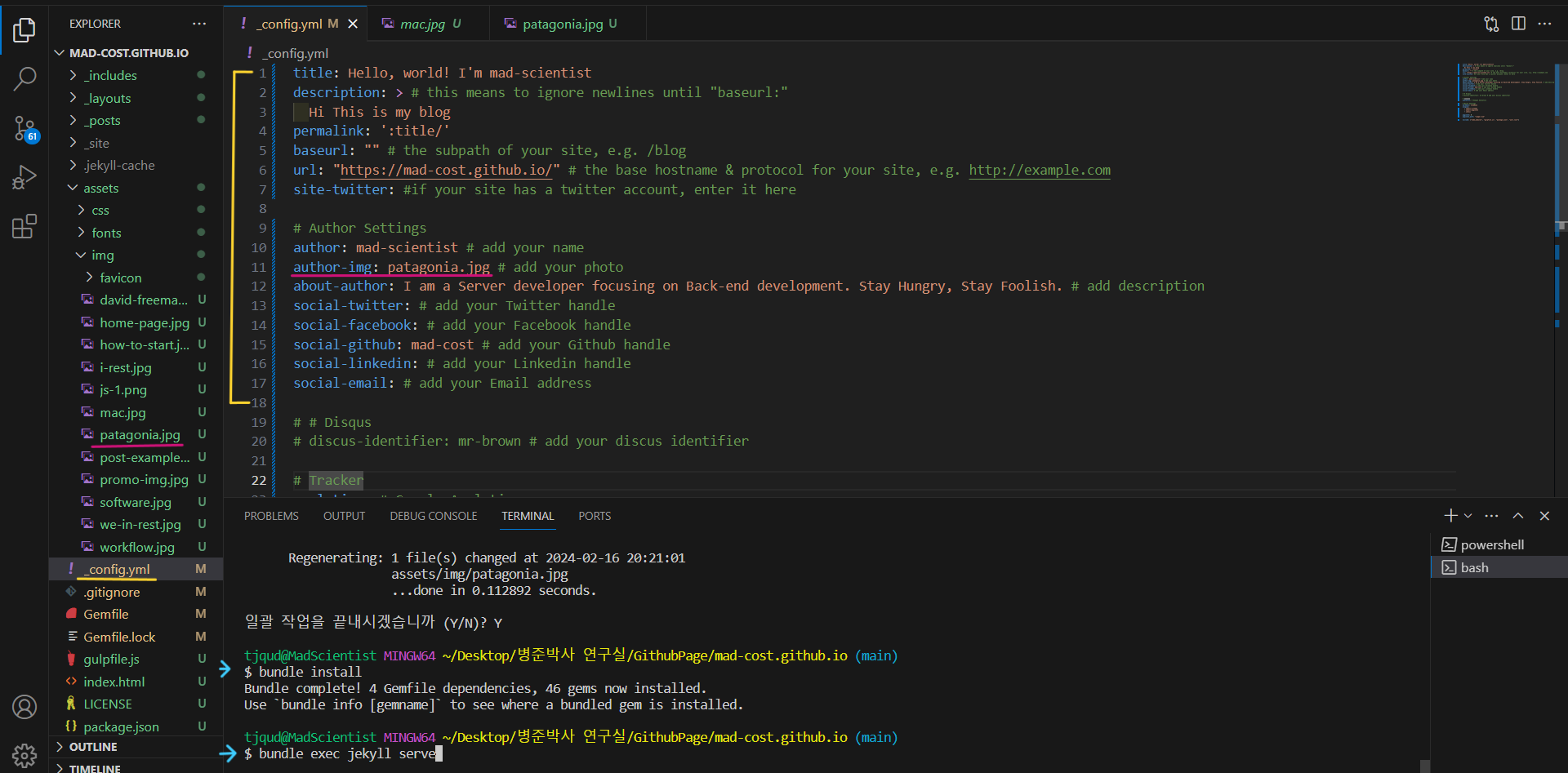Click the Open Changes compare icon
This screenshot has height=773, width=1568.
pyautogui.click(x=1491, y=24)
